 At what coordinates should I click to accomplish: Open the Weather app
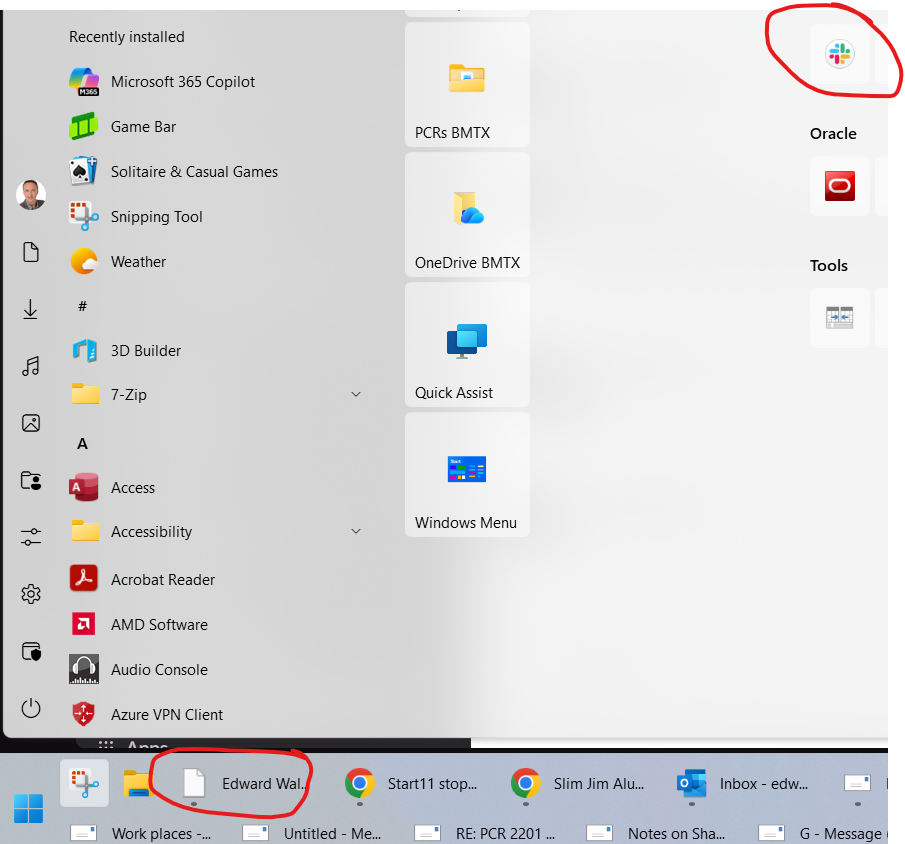(138, 262)
